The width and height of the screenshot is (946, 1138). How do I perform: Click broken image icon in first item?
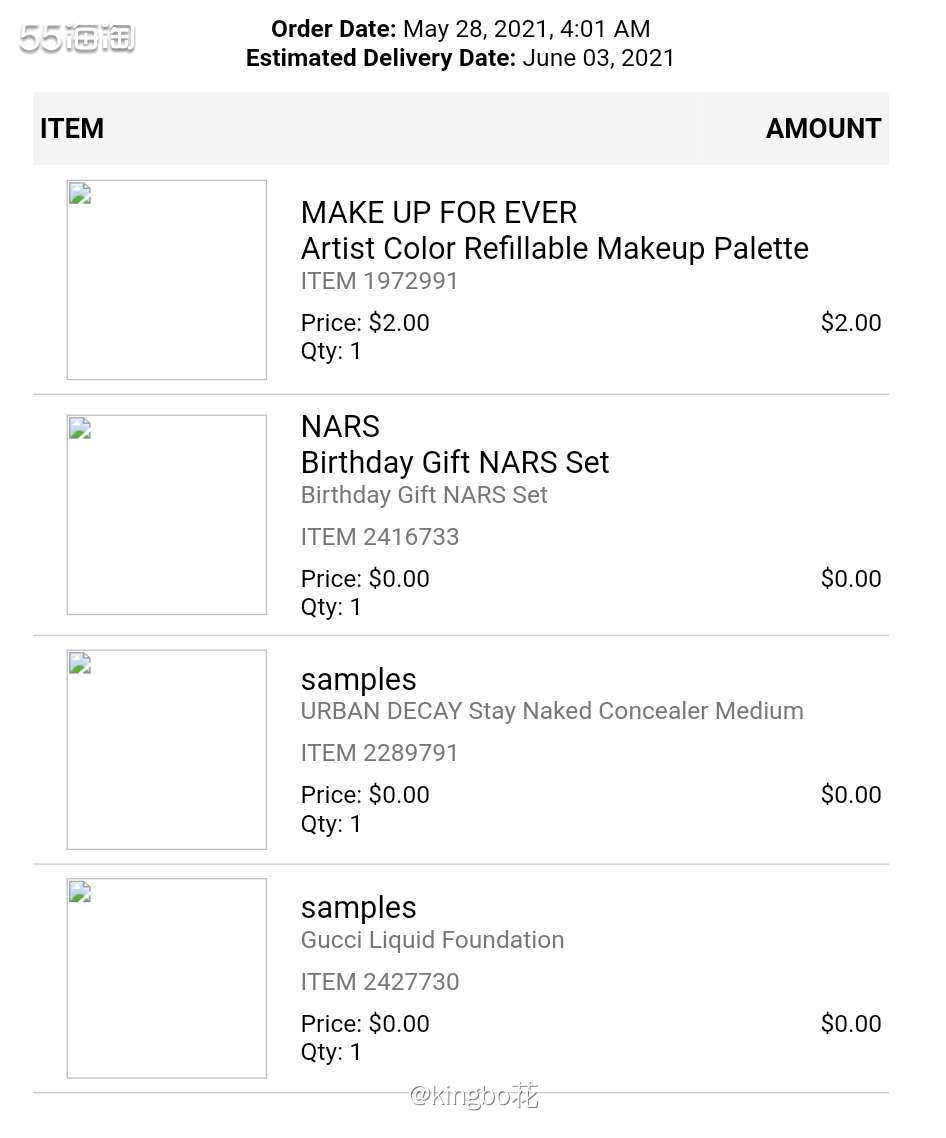click(80, 194)
